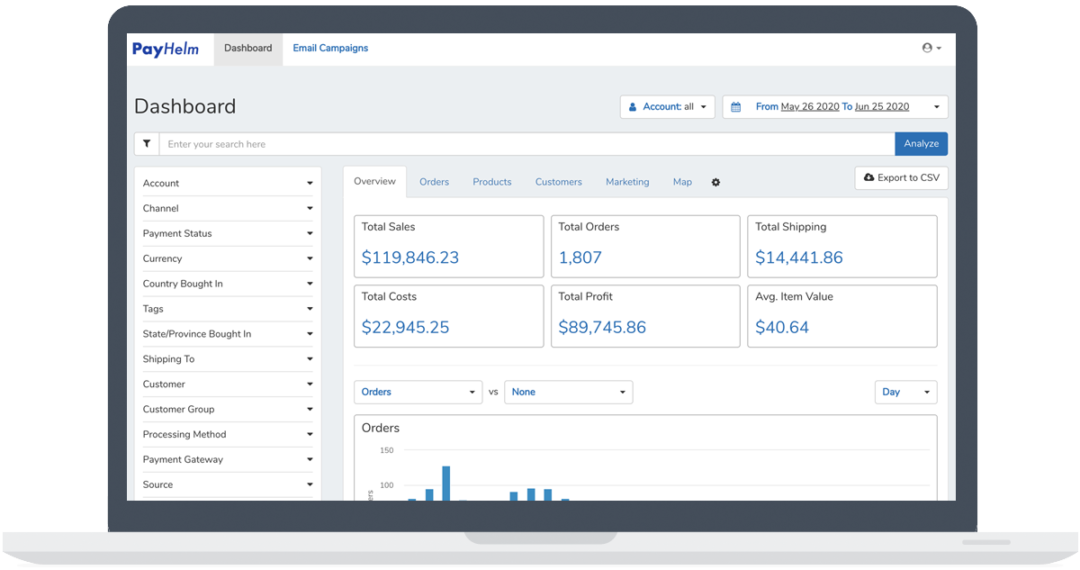The height and width of the screenshot is (570, 1080).
Task: Open the Dashboard nav tab
Action: tap(248, 49)
